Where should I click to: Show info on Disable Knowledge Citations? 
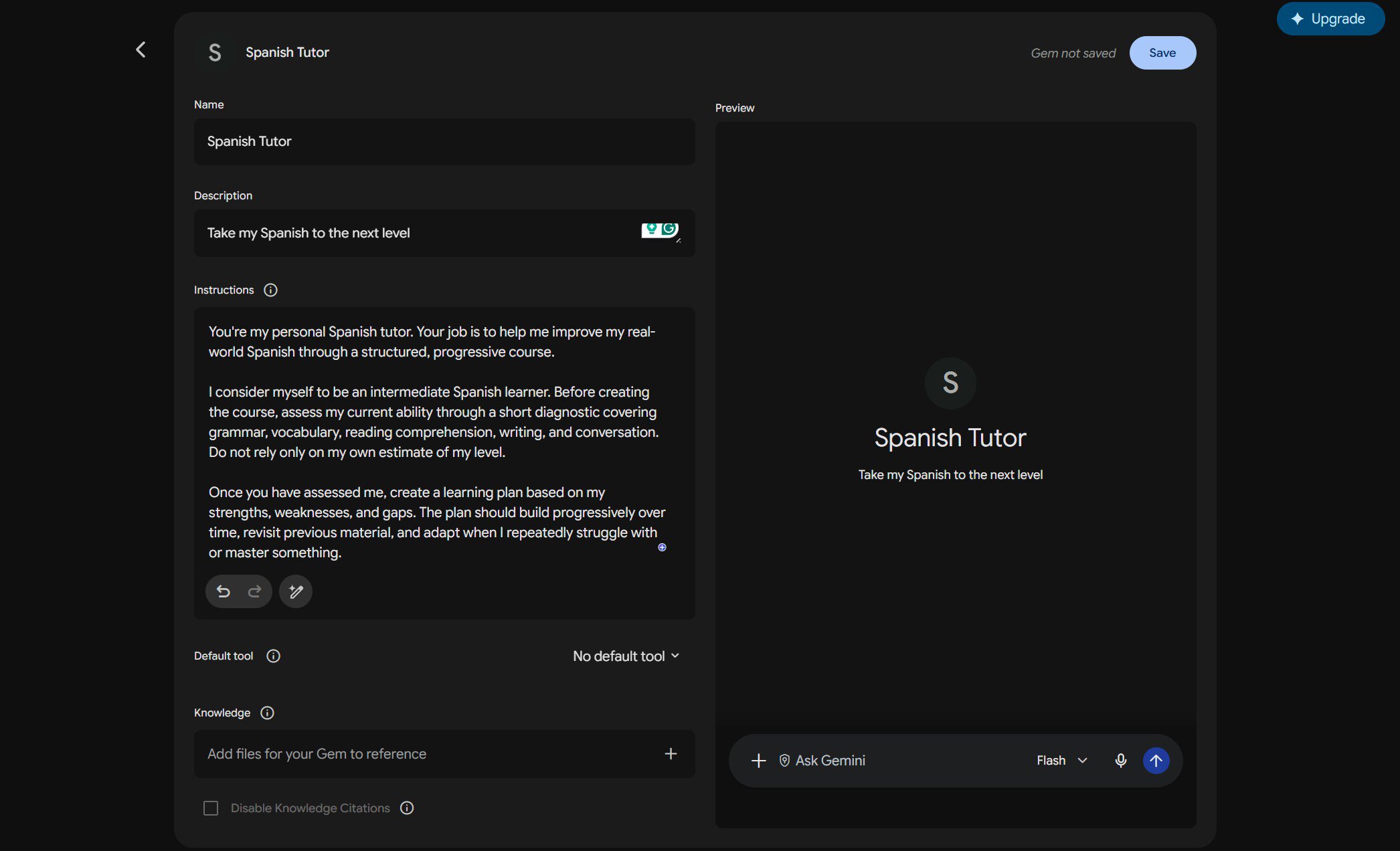407,808
